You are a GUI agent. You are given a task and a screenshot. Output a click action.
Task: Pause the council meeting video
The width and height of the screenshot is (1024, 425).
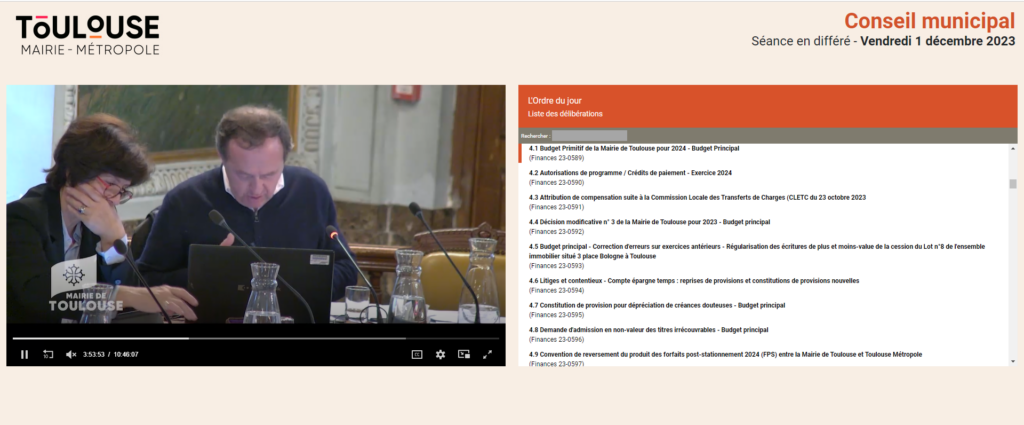[24, 354]
